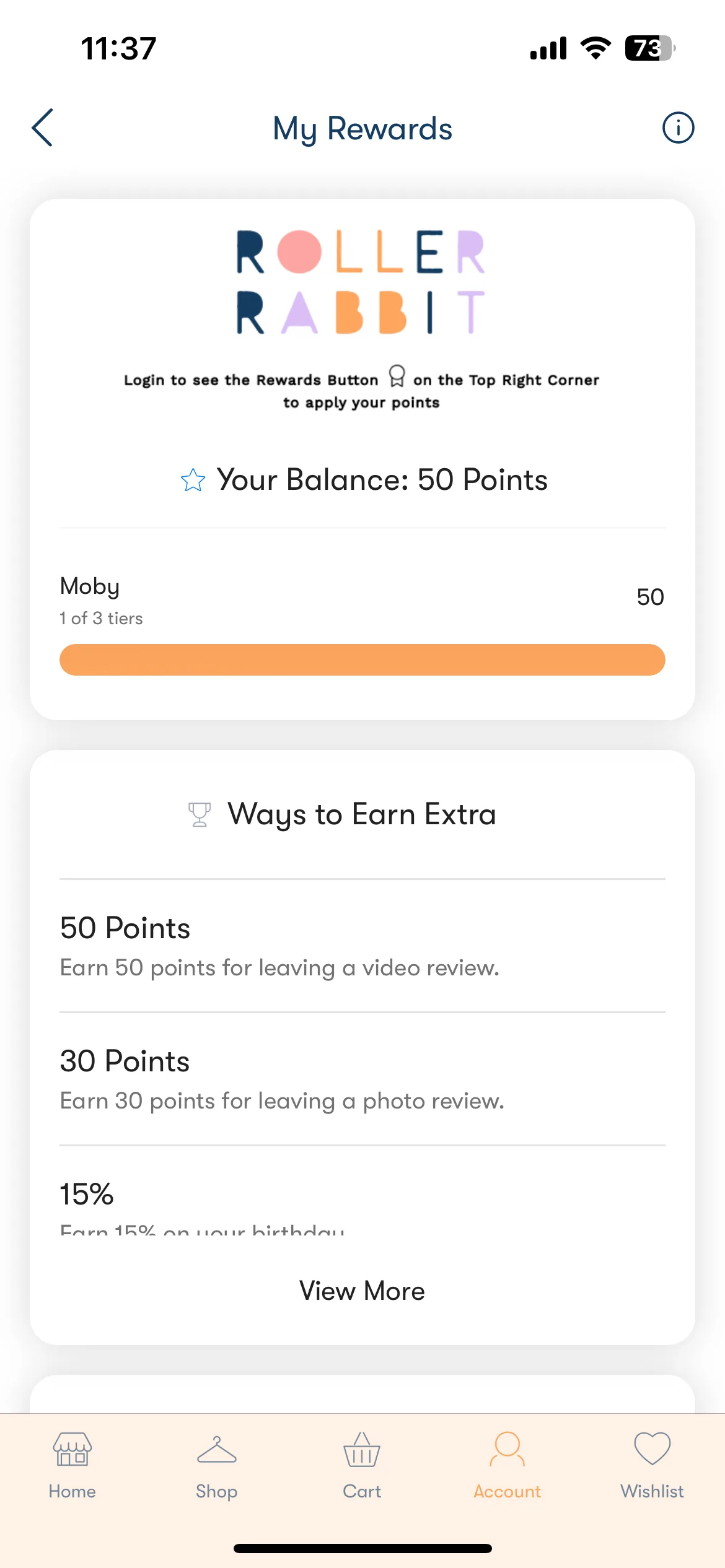Select the 30 Points photo review row
This screenshot has width=725, height=1568.
(x=362, y=1079)
